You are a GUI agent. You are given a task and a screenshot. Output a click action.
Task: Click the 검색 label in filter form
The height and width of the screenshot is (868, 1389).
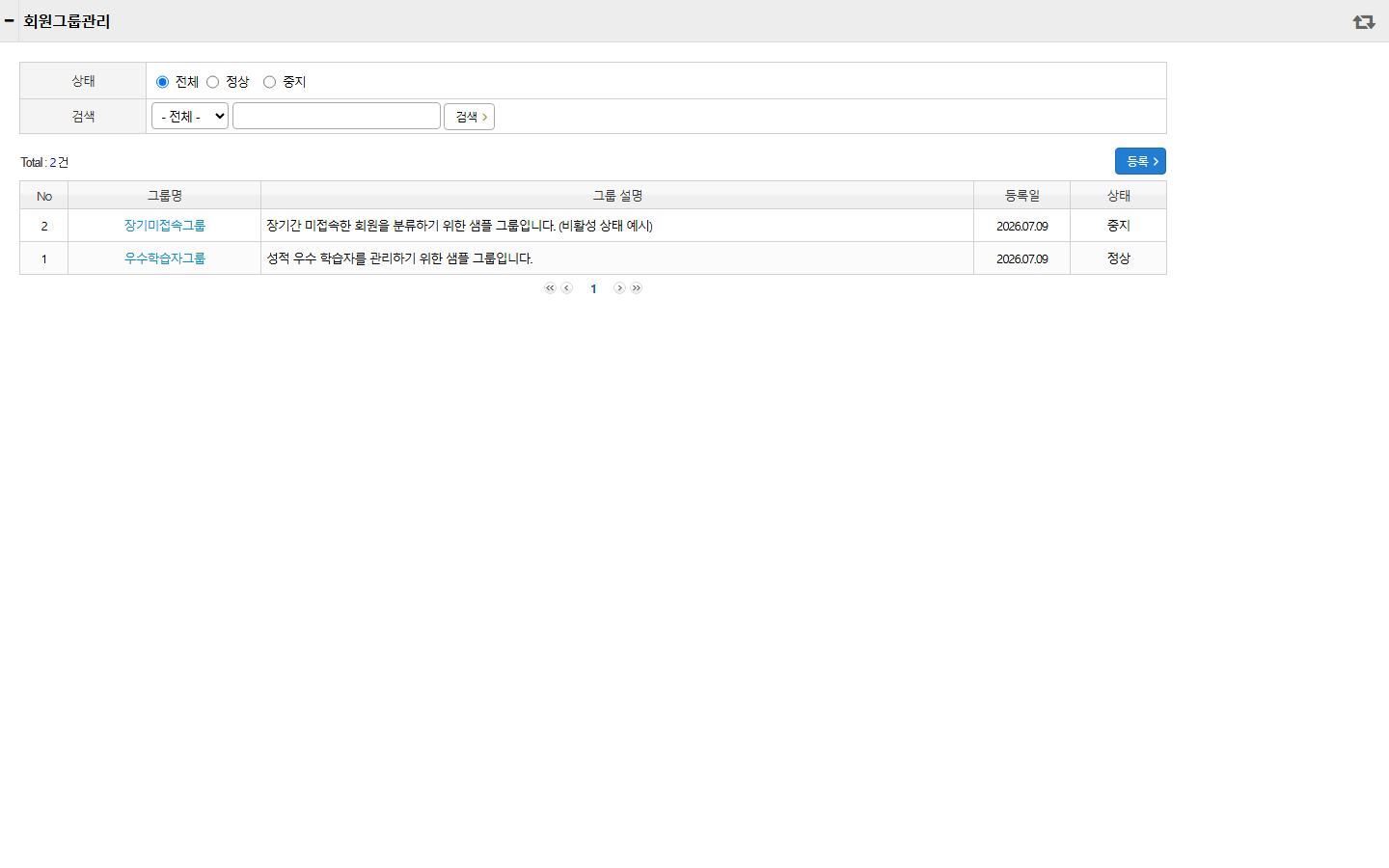(83, 117)
